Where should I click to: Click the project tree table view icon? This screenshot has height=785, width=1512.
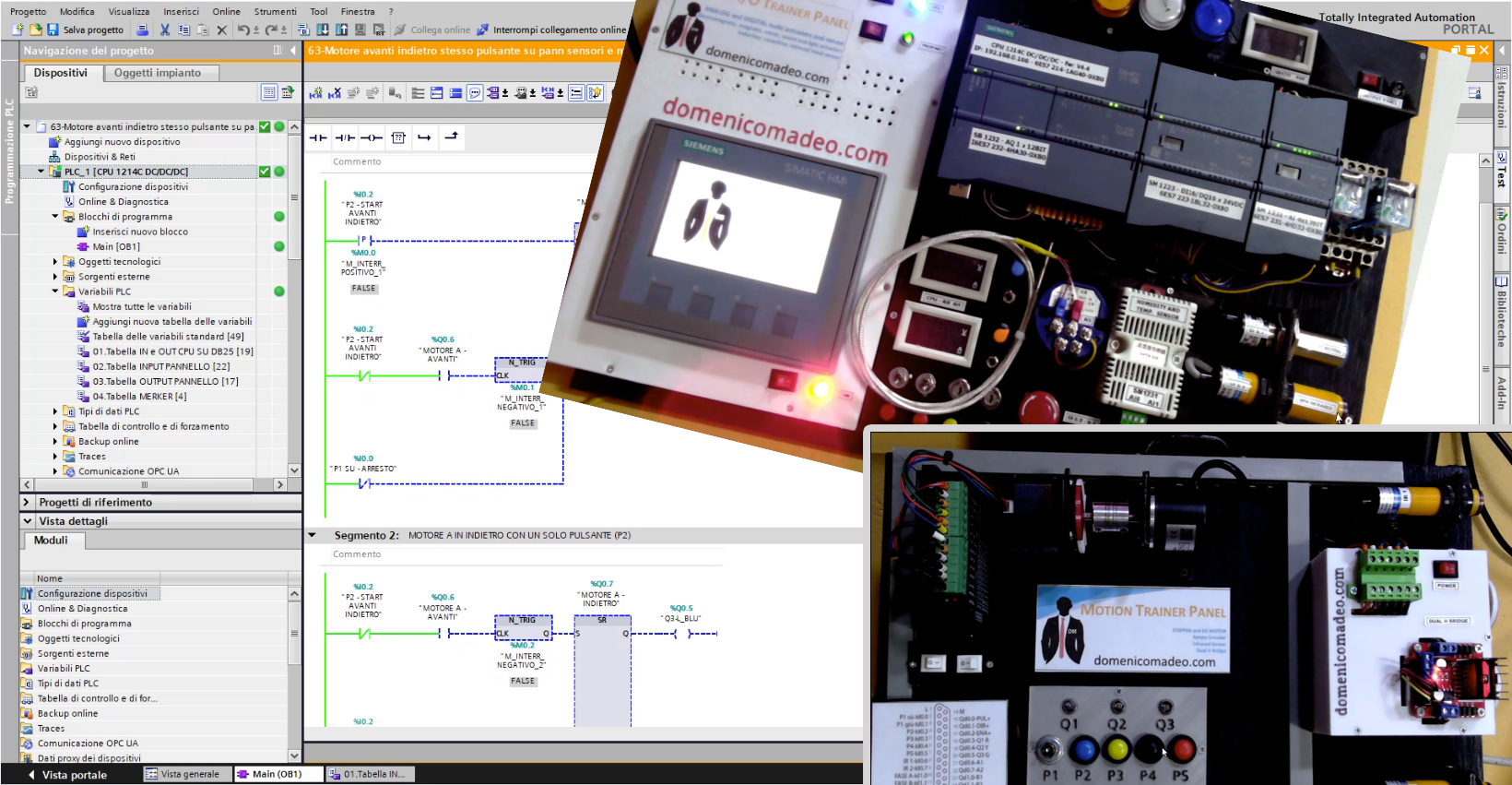coord(269,92)
